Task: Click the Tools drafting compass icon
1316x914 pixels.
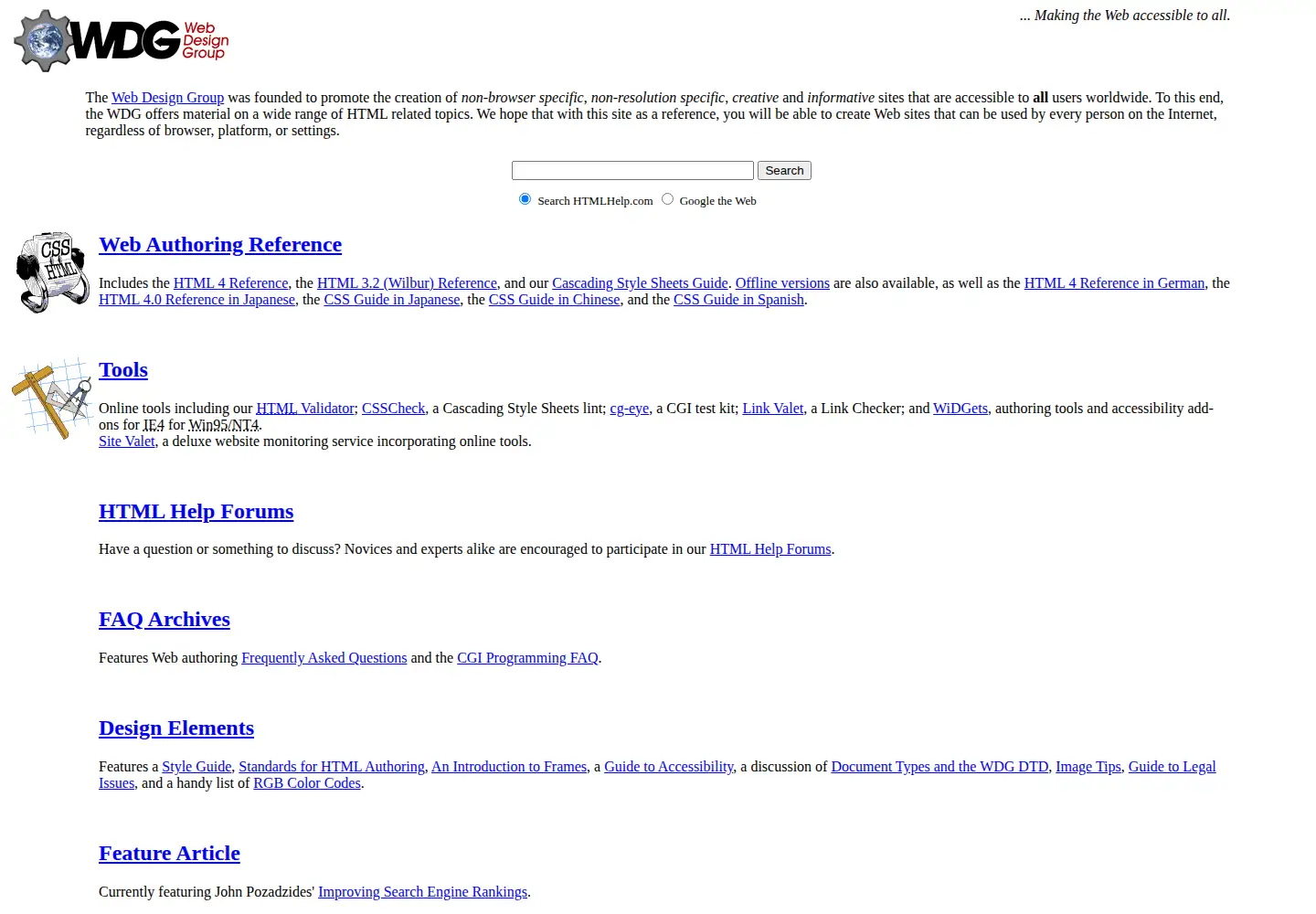Action: pos(52,399)
